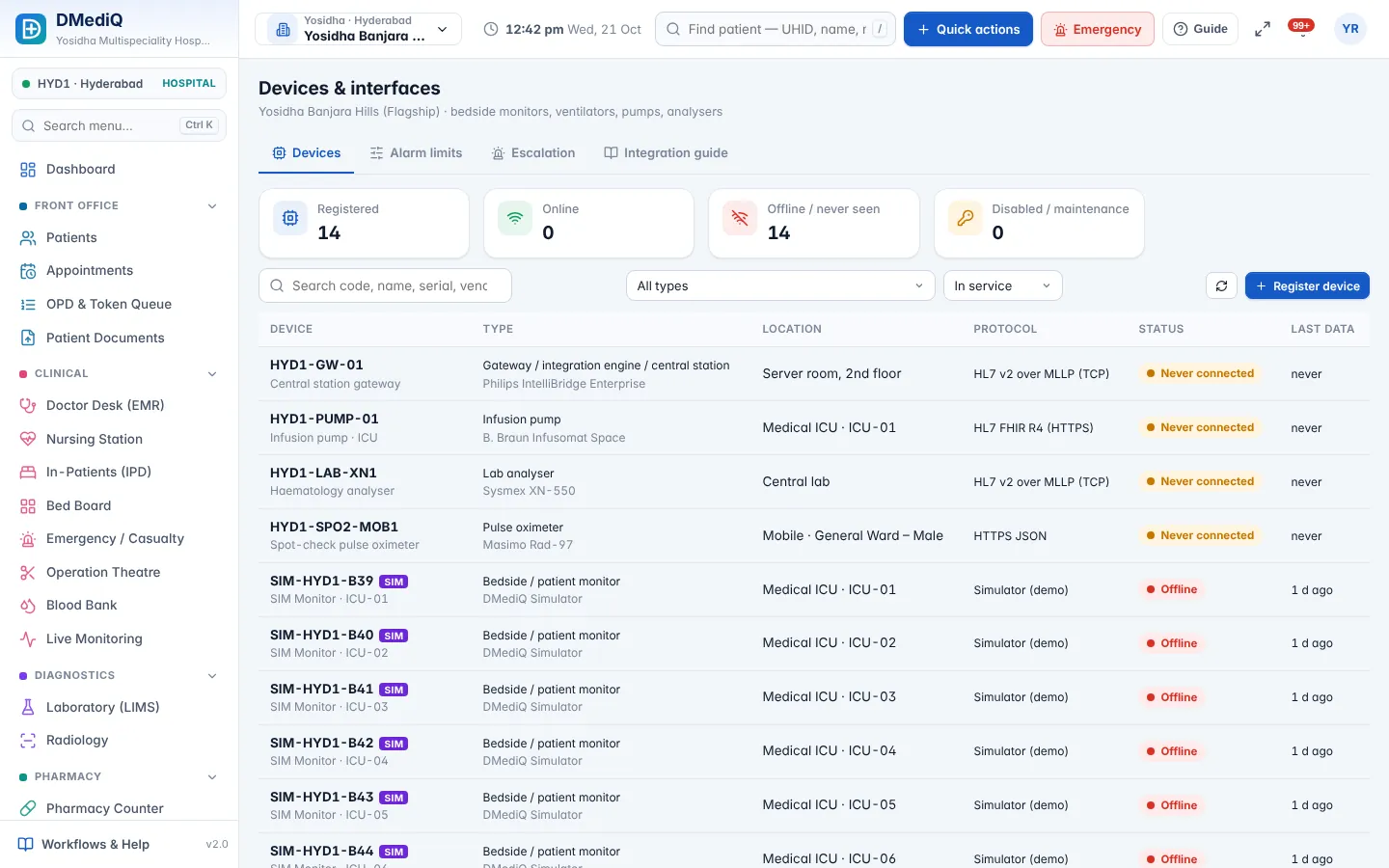1389x868 pixels.
Task: Click Medical ICU · ICU-05 location cell
Action: (x=830, y=804)
